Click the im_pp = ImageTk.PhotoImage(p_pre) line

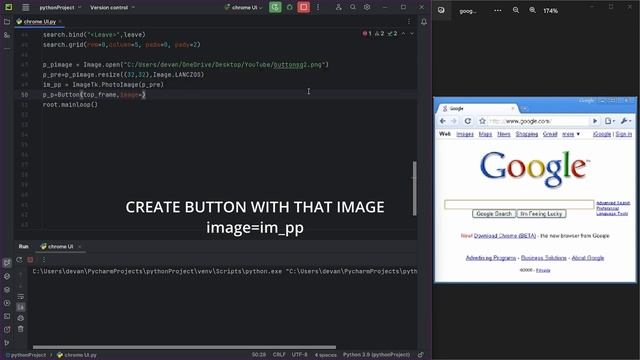point(103,84)
